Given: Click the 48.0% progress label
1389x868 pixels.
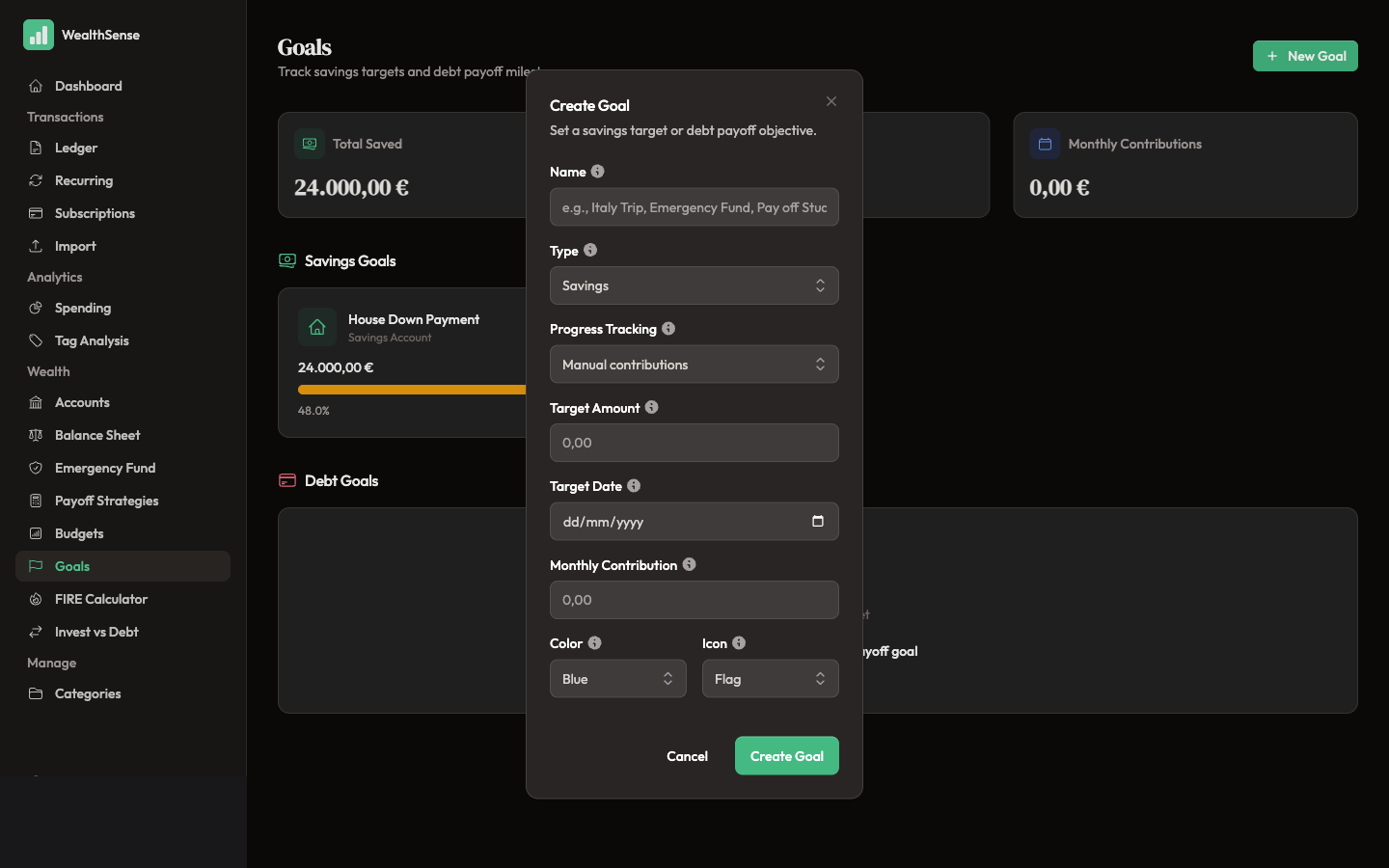Looking at the screenshot, I should click(313, 410).
